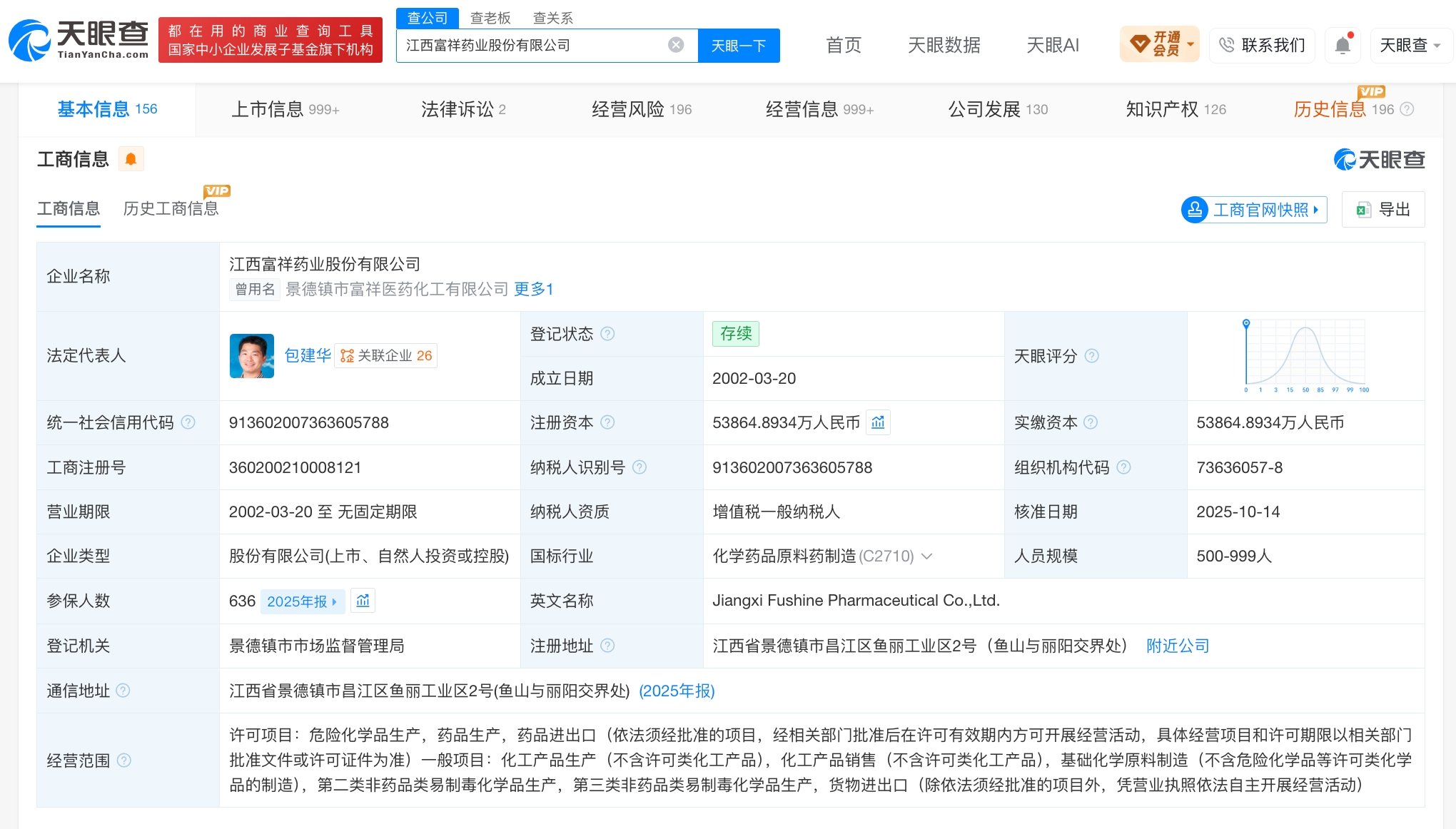Open 包建华 legal representative link

308,355
